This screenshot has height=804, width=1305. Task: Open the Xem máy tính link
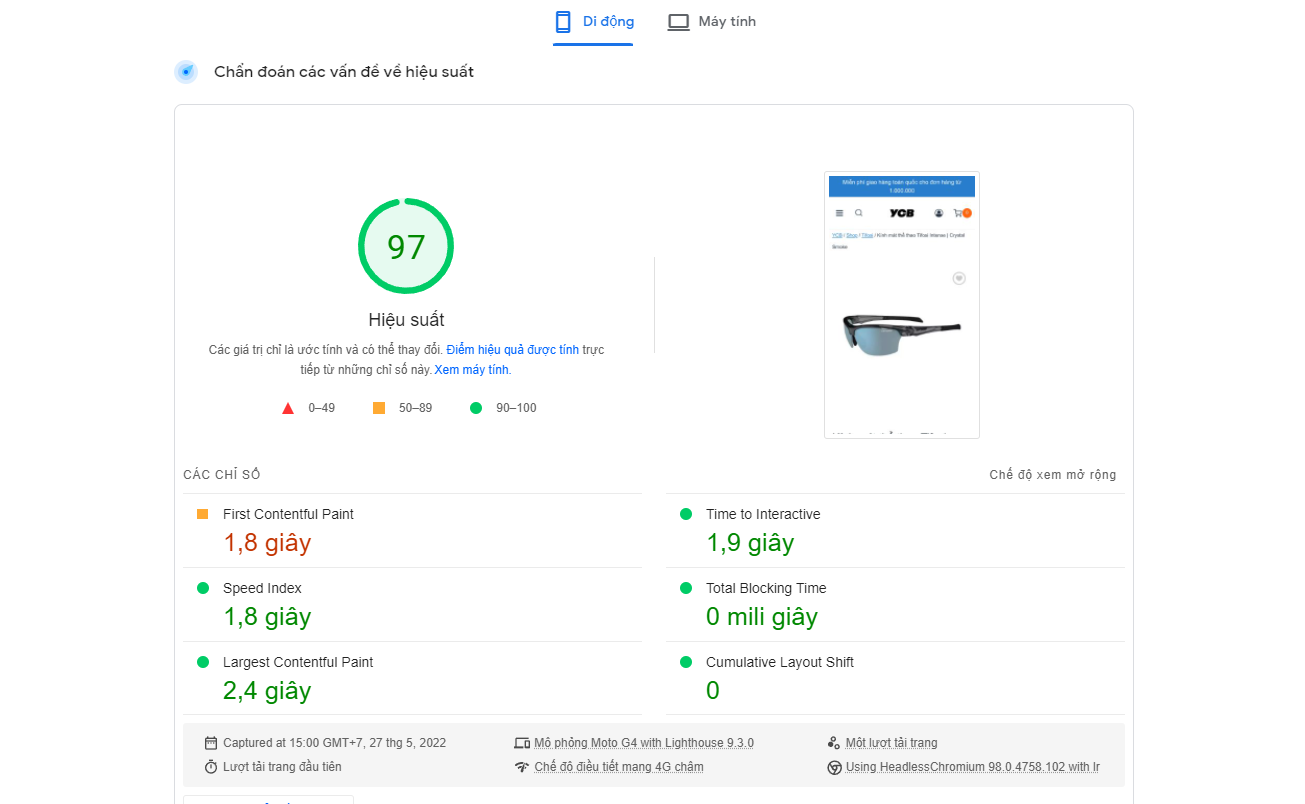[x=471, y=370]
